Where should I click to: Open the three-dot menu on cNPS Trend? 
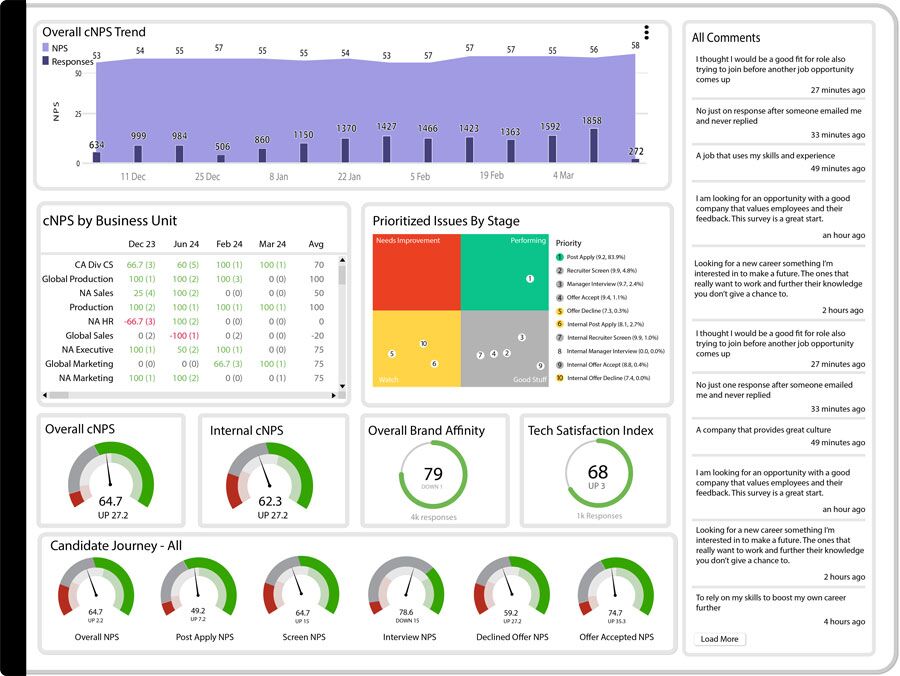(646, 33)
